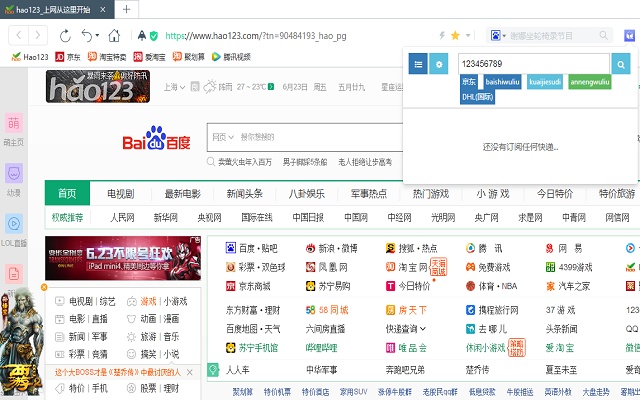The image size is (640, 400).
Task: Open the 新浪·微博 link
Action: tap(331, 248)
